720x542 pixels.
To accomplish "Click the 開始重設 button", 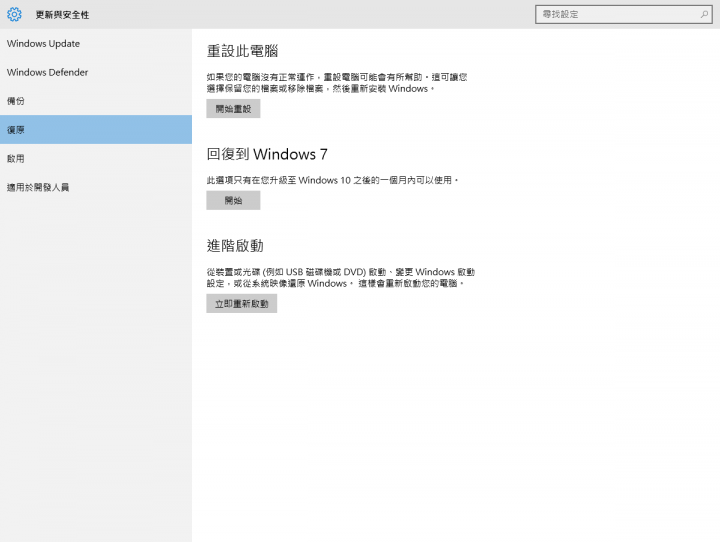I will (x=233, y=109).
